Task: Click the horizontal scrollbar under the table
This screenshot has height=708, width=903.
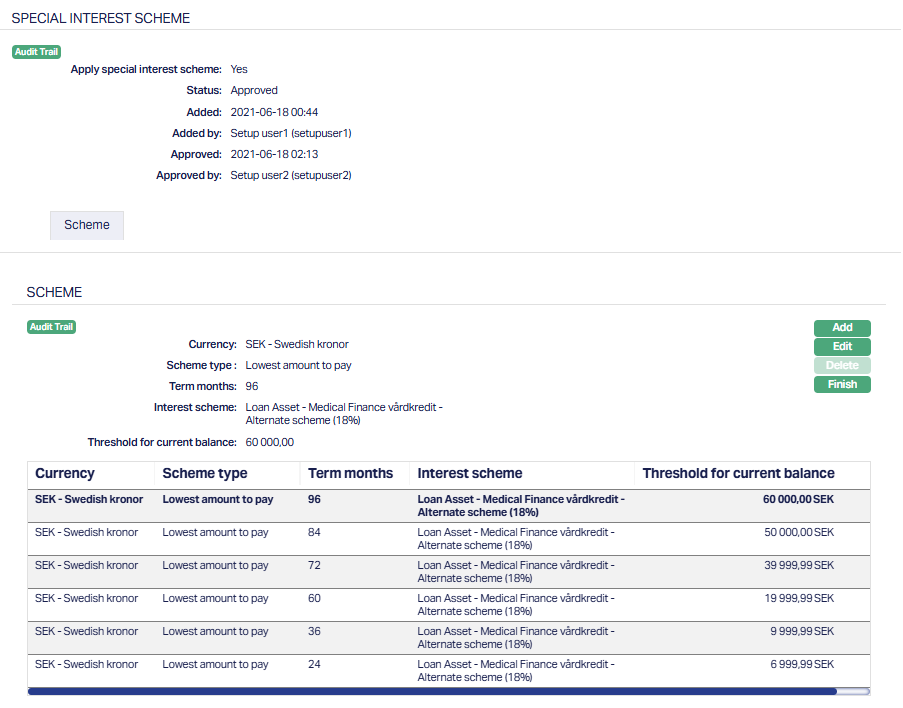Action: 430,690
